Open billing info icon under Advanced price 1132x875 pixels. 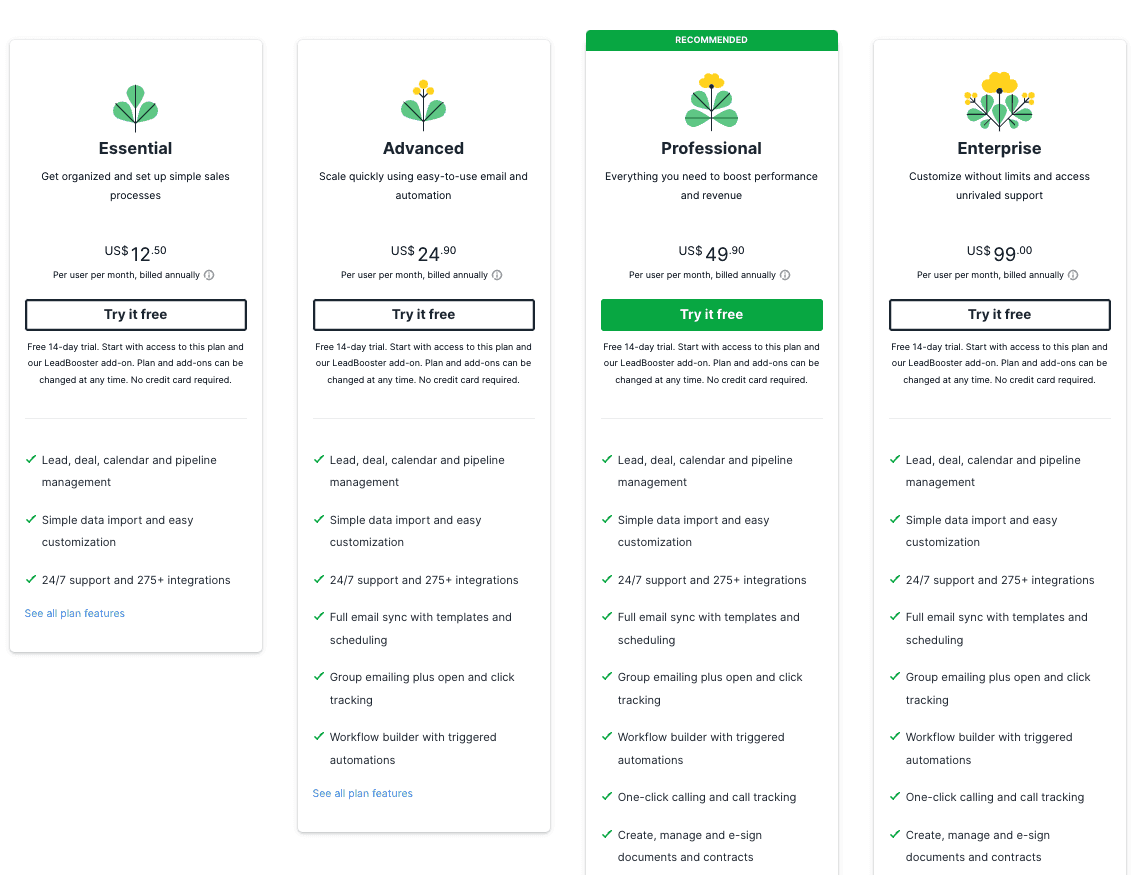pos(497,275)
